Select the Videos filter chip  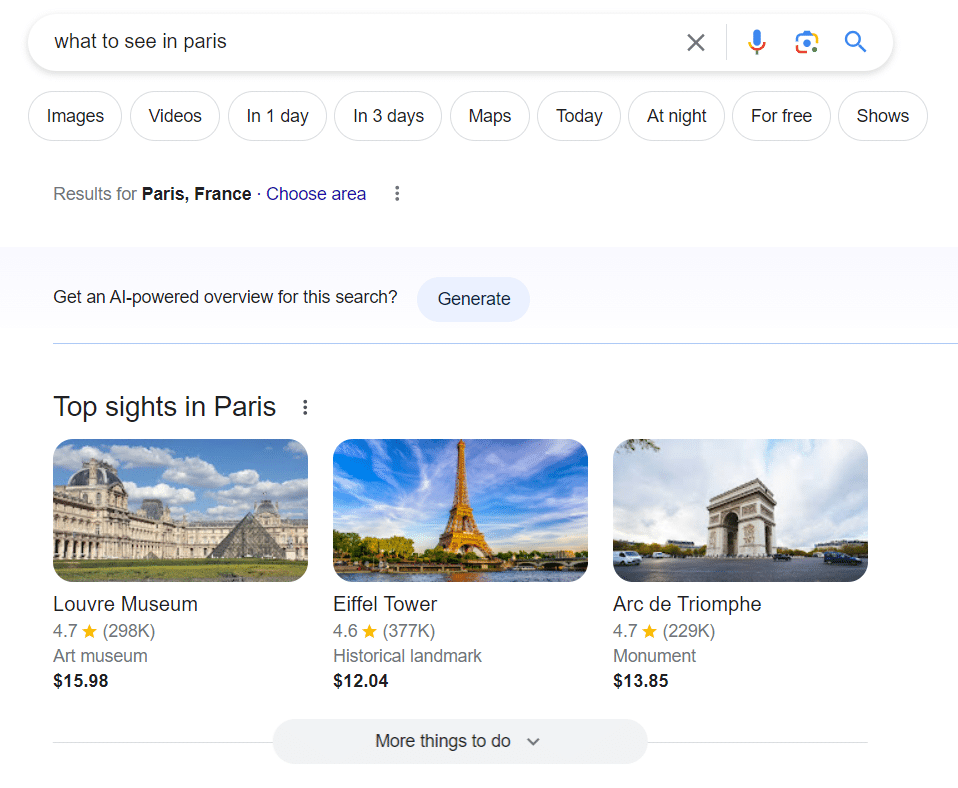175,116
